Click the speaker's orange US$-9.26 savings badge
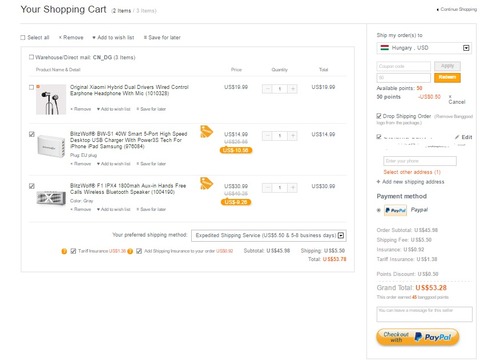This screenshot has width=480, height=362. 236,202
